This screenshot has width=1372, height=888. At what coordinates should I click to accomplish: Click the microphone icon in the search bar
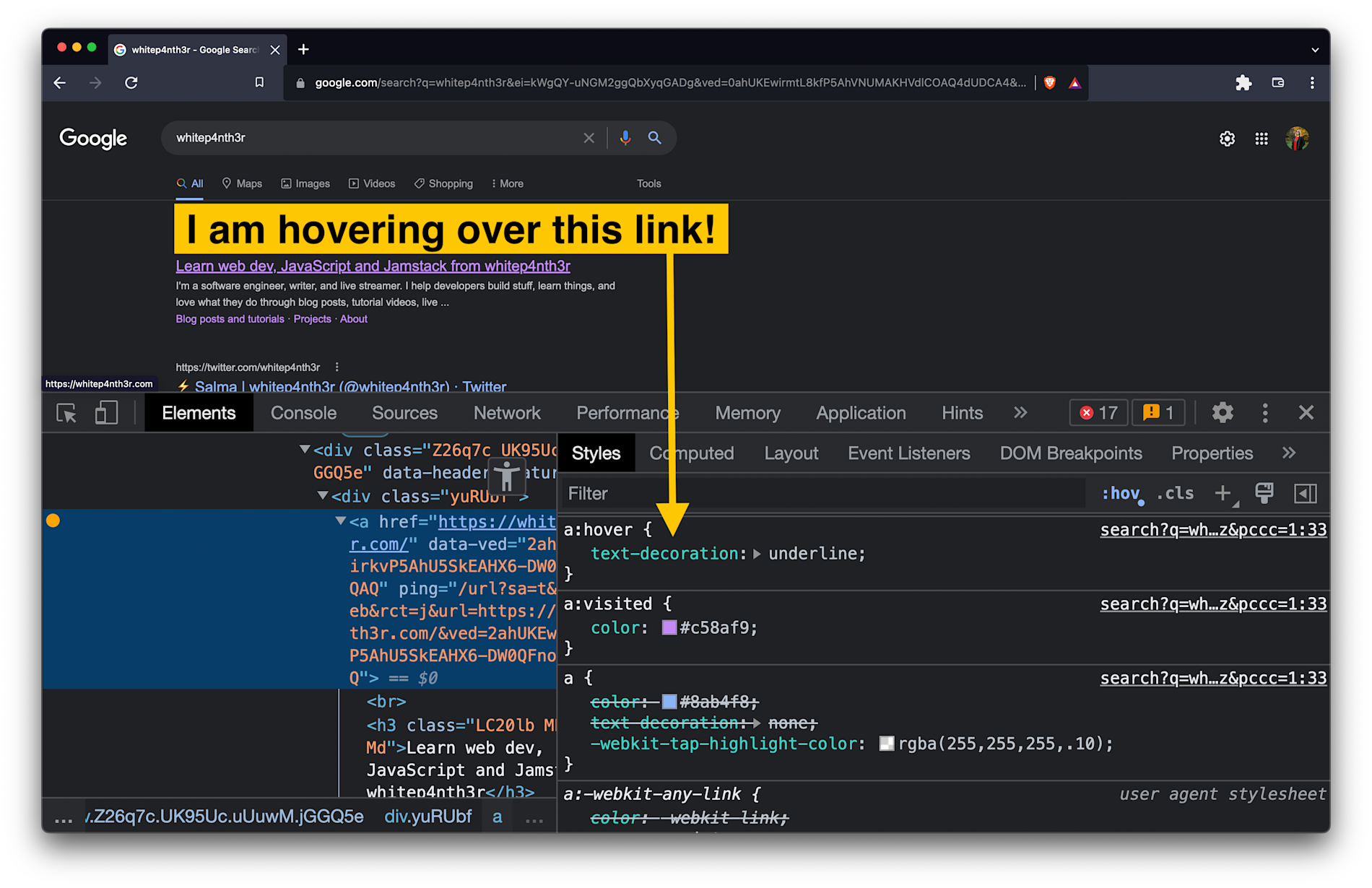point(624,137)
